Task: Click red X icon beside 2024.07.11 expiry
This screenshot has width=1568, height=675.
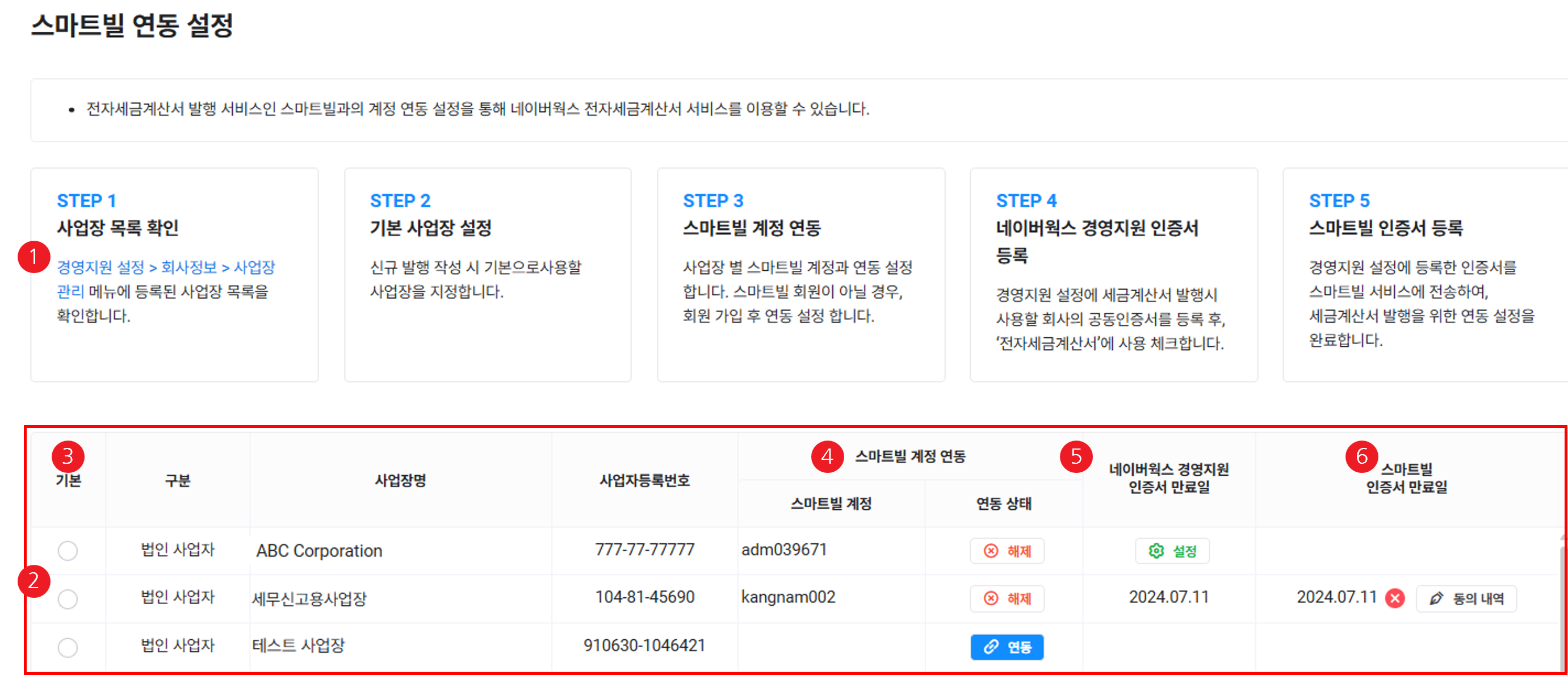Action: pos(1394,598)
